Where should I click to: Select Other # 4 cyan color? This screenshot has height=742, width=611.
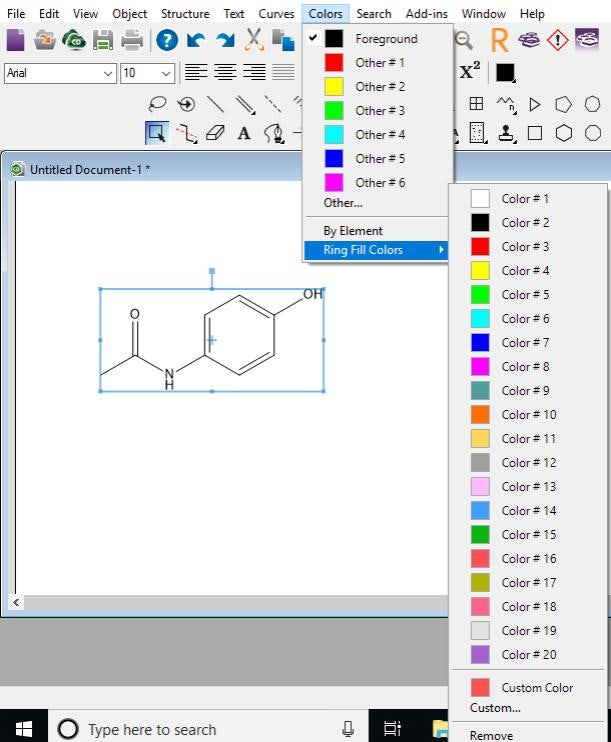[377, 135]
